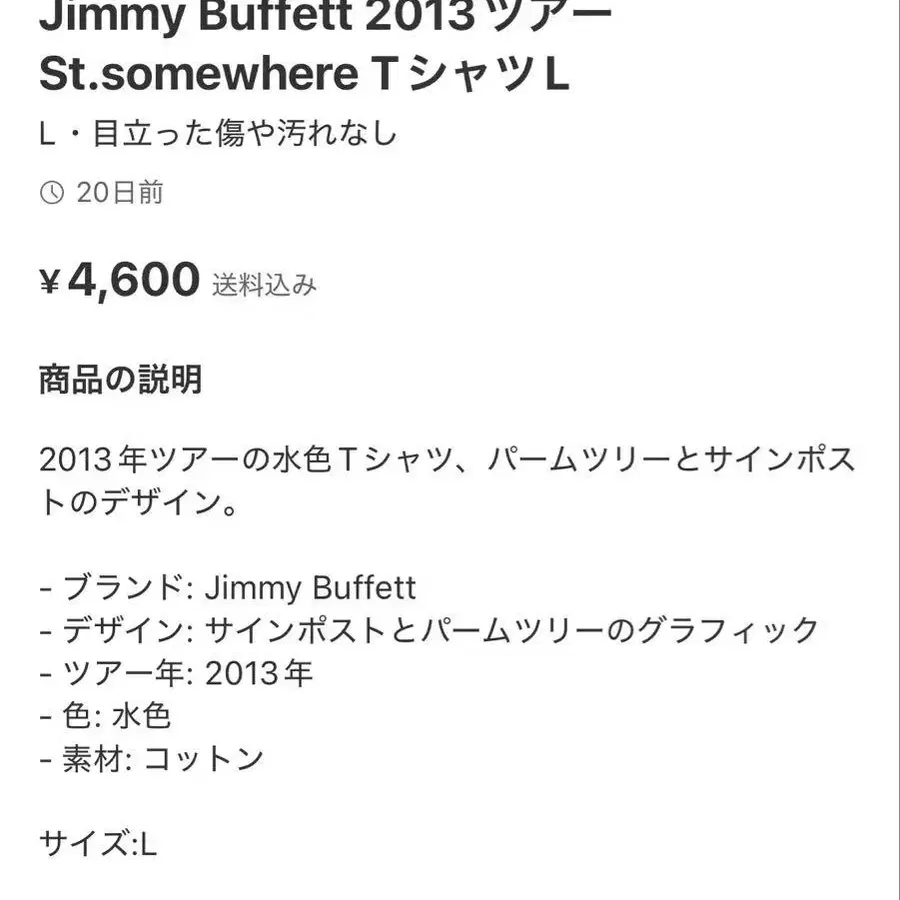Select the ツアー年: 2013年 line
Image resolution: width=900 pixels, height=900 pixels.
click(176, 673)
